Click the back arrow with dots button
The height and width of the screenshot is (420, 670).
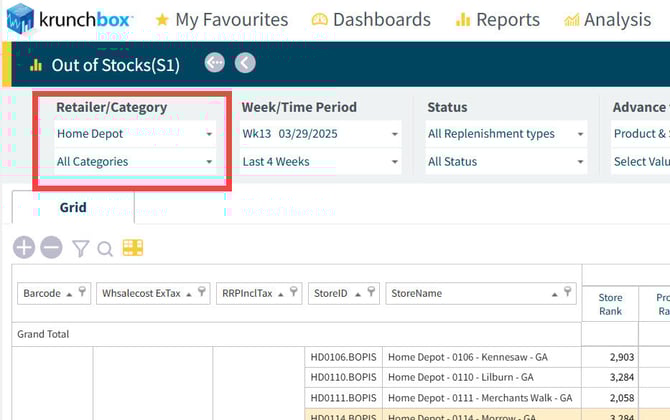(215, 63)
